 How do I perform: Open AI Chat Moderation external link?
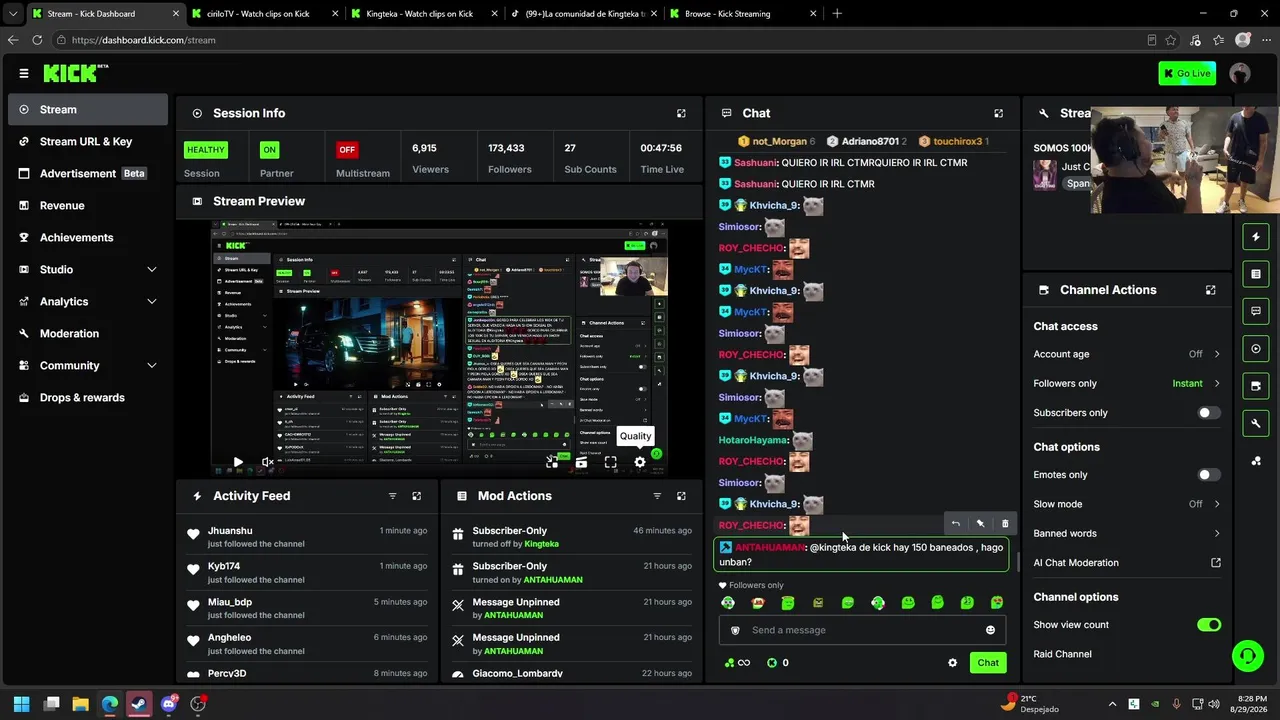pos(1216,563)
